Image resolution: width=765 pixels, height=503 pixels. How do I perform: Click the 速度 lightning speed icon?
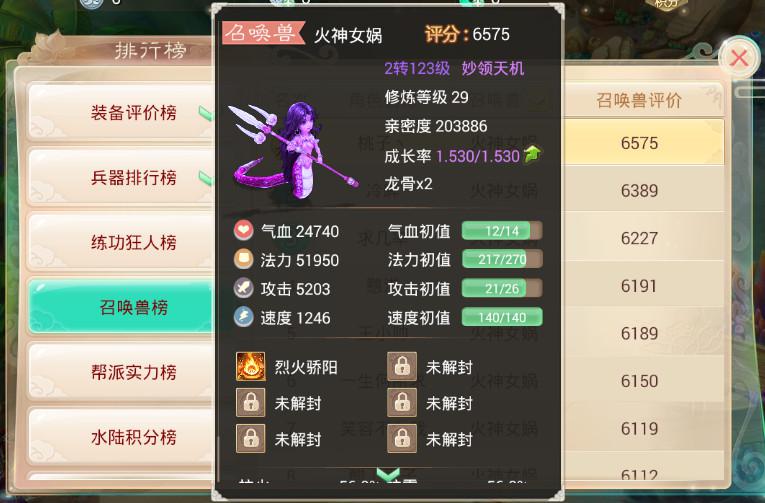click(243, 317)
